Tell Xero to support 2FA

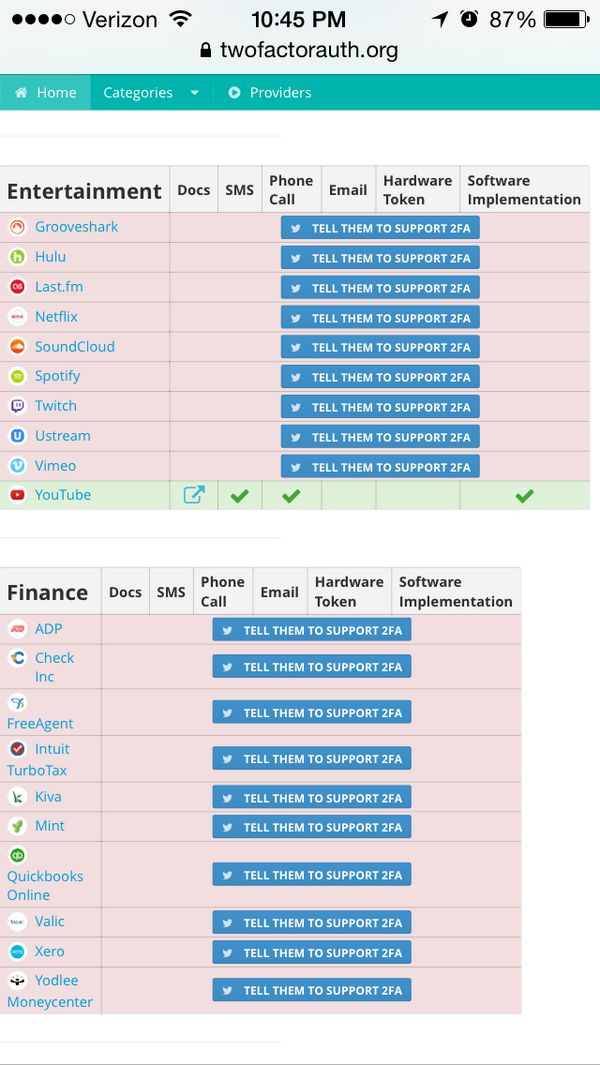coord(312,952)
